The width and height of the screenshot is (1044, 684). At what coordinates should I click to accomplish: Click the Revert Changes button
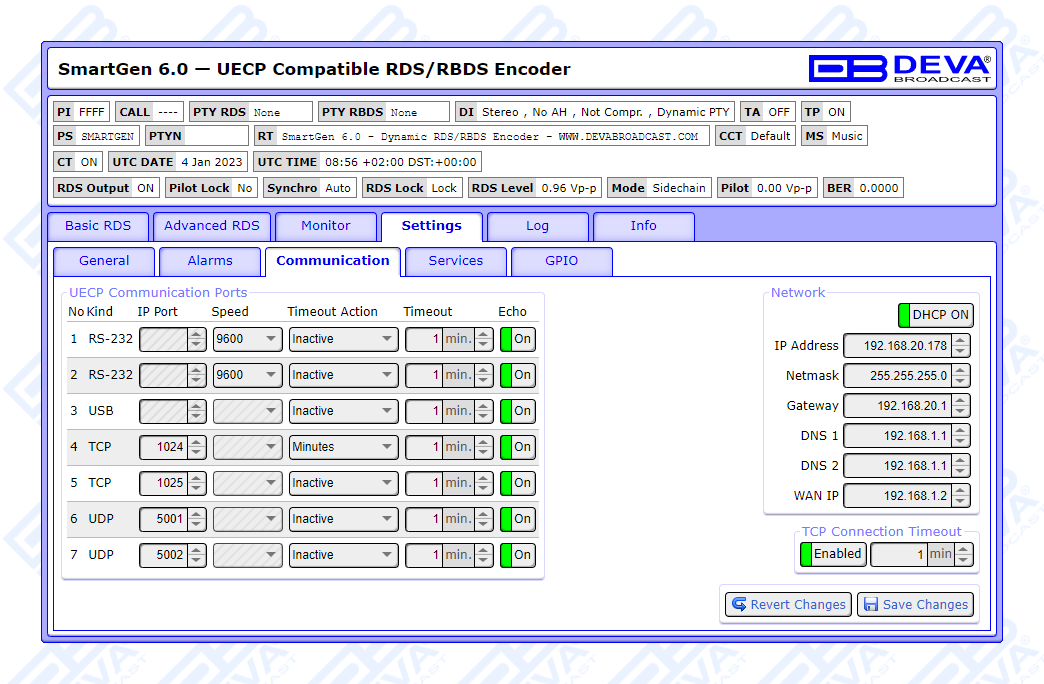(787, 605)
